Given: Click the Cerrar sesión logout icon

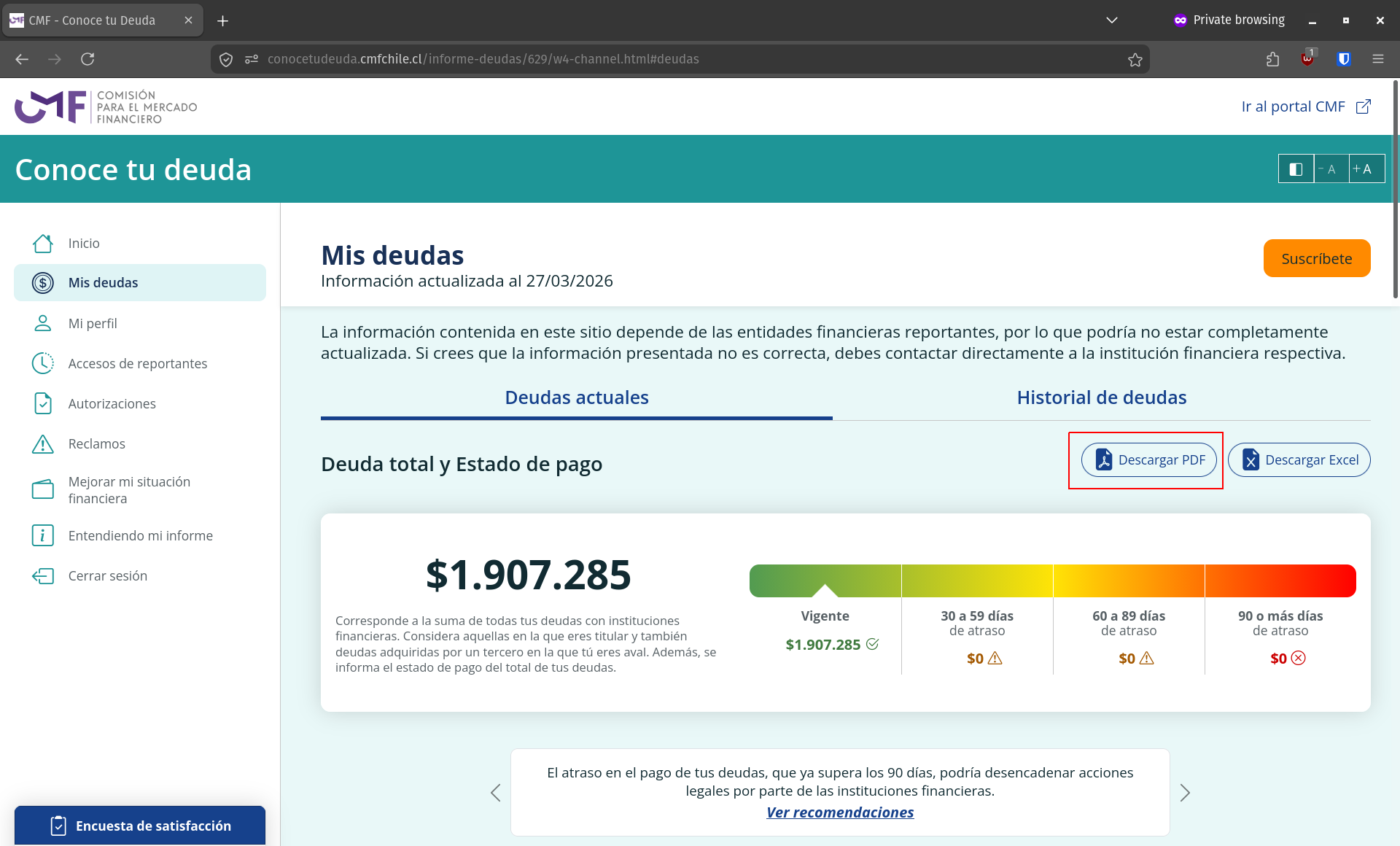Looking at the screenshot, I should click(43, 576).
